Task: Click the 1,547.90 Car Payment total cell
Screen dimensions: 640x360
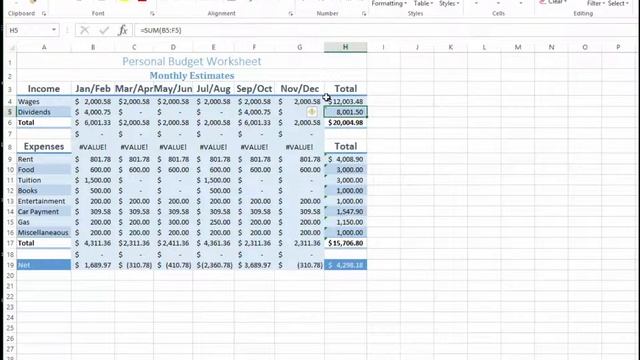Action: point(346,212)
